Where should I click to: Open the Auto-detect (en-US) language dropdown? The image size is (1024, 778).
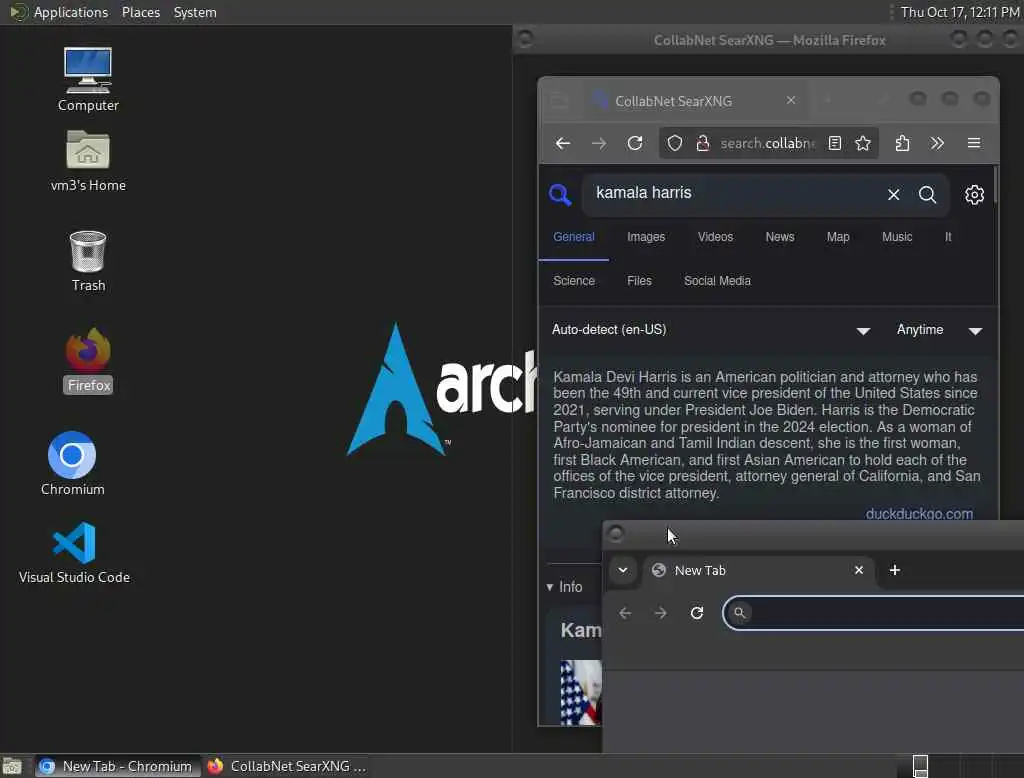coord(711,330)
